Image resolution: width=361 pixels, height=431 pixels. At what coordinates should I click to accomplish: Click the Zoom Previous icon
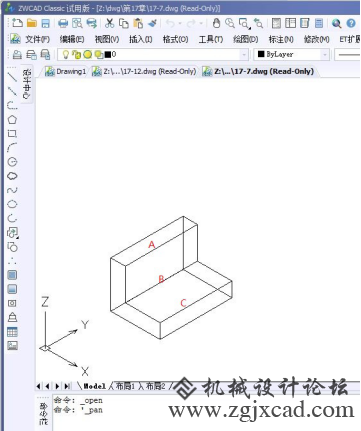pos(258,23)
